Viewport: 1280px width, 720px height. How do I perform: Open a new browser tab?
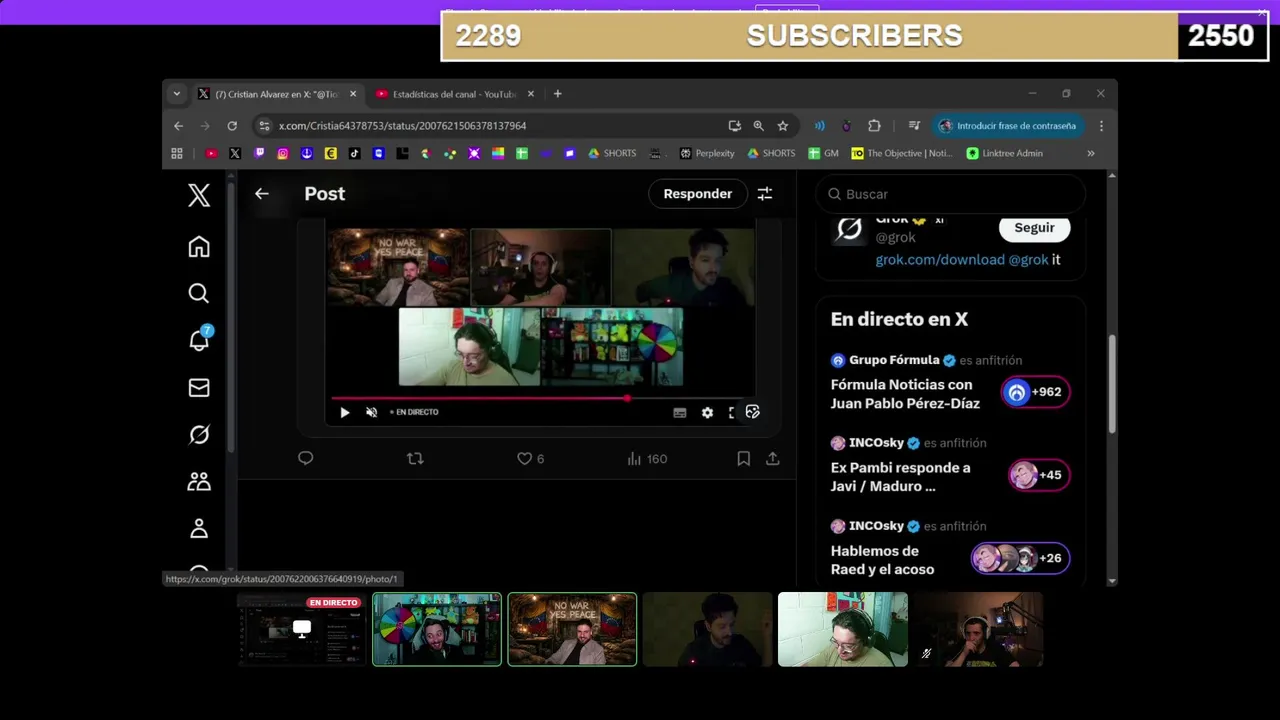(558, 94)
